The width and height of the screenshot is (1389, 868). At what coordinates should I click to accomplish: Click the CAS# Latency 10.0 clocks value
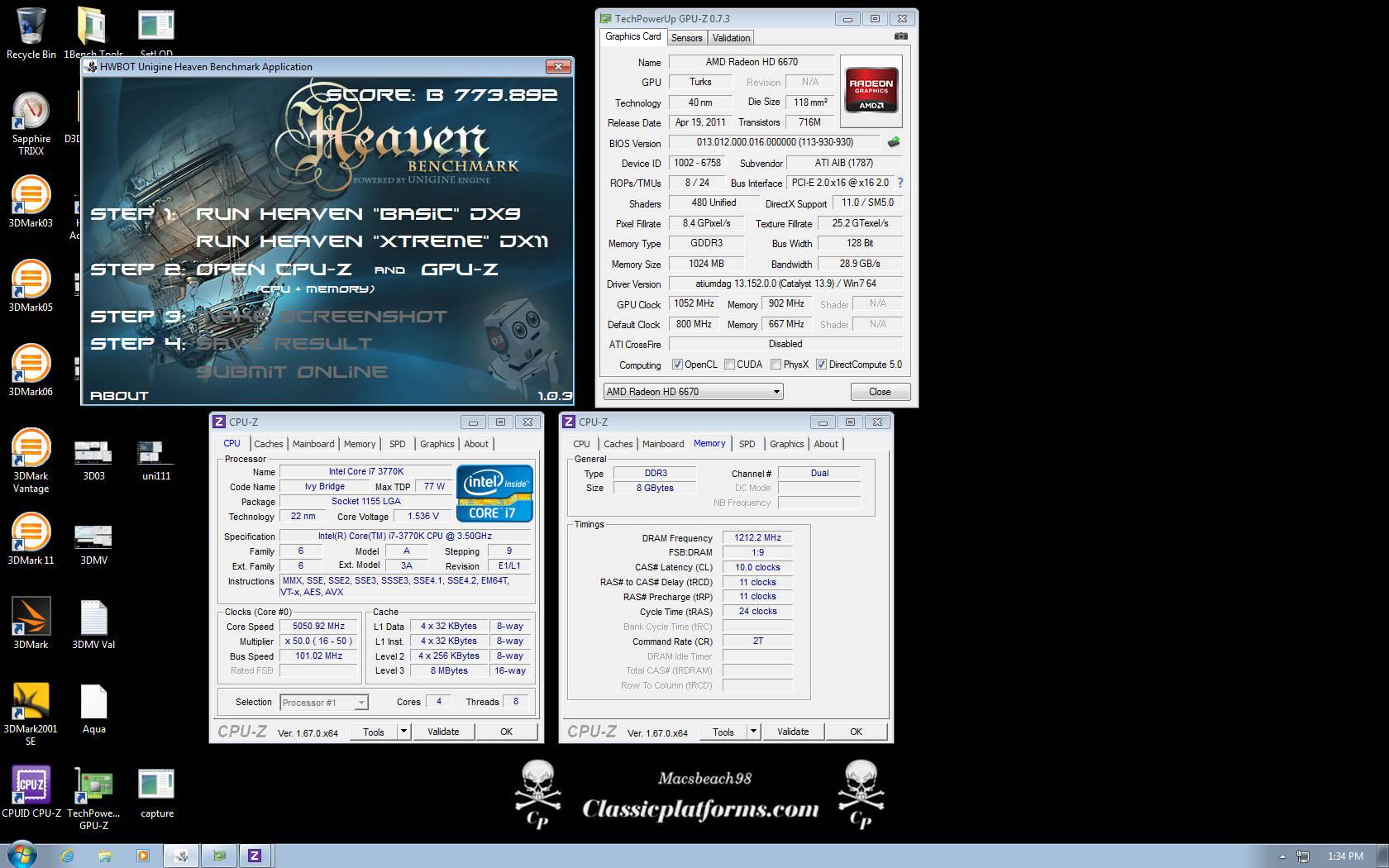click(757, 568)
